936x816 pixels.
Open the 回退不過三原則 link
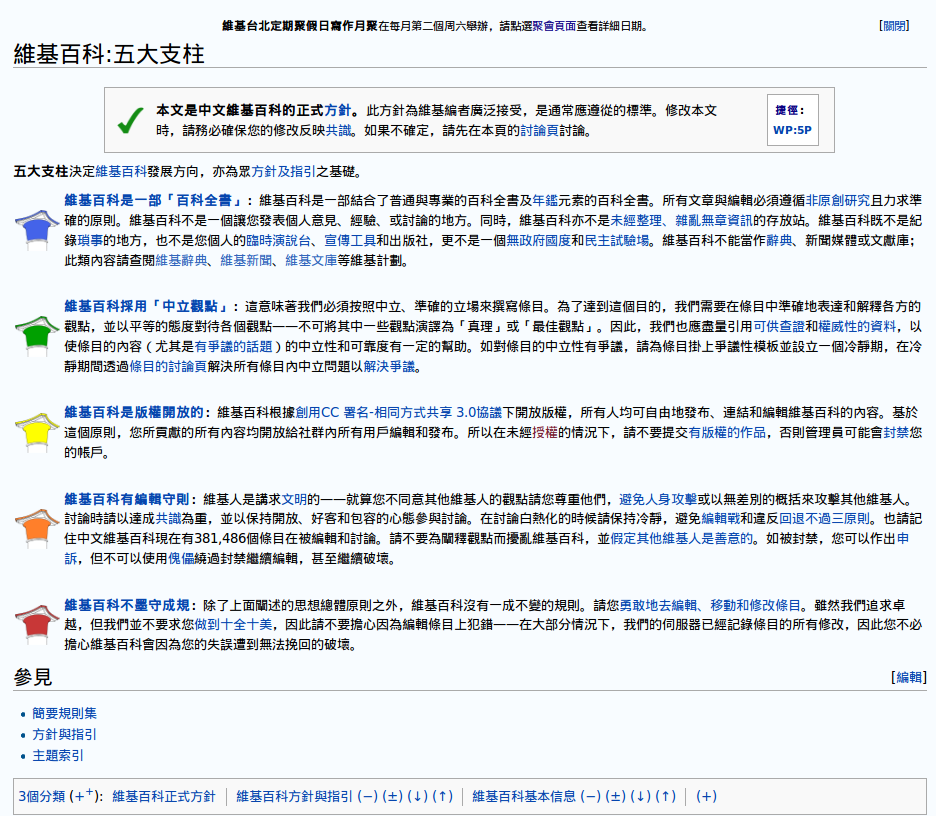coord(824,519)
